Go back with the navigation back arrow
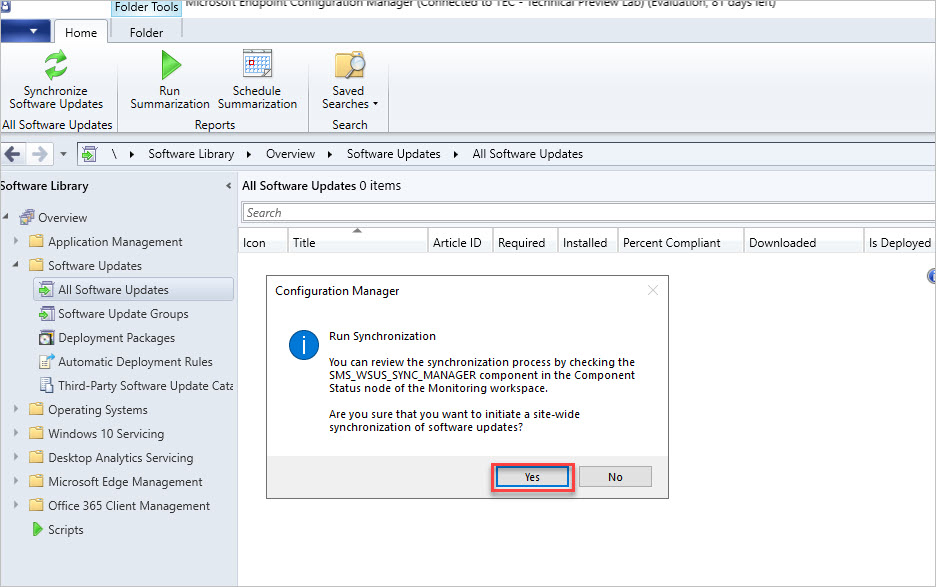Image resolution: width=936 pixels, height=587 pixels. pos(13,154)
